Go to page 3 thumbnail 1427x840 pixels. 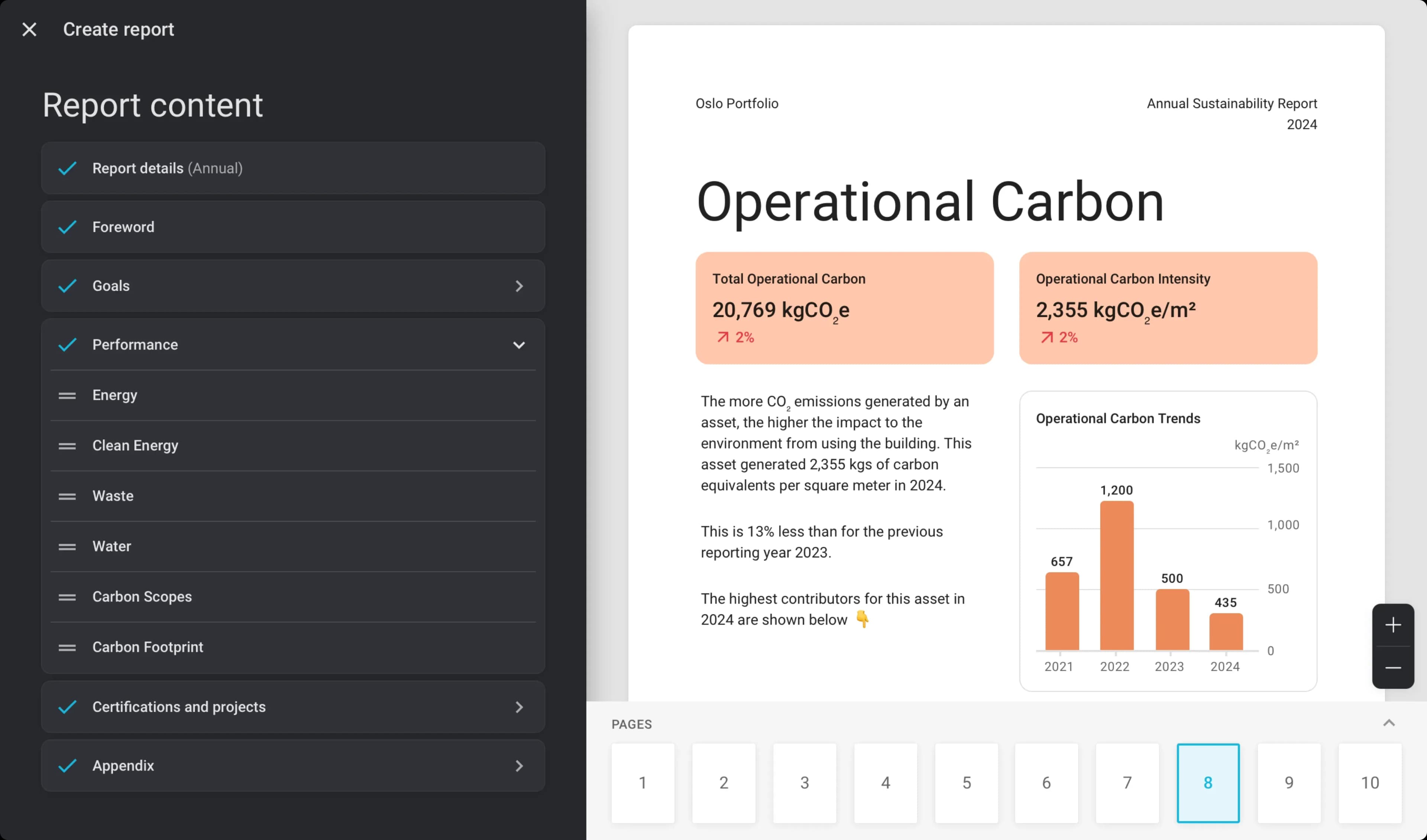[x=805, y=784]
